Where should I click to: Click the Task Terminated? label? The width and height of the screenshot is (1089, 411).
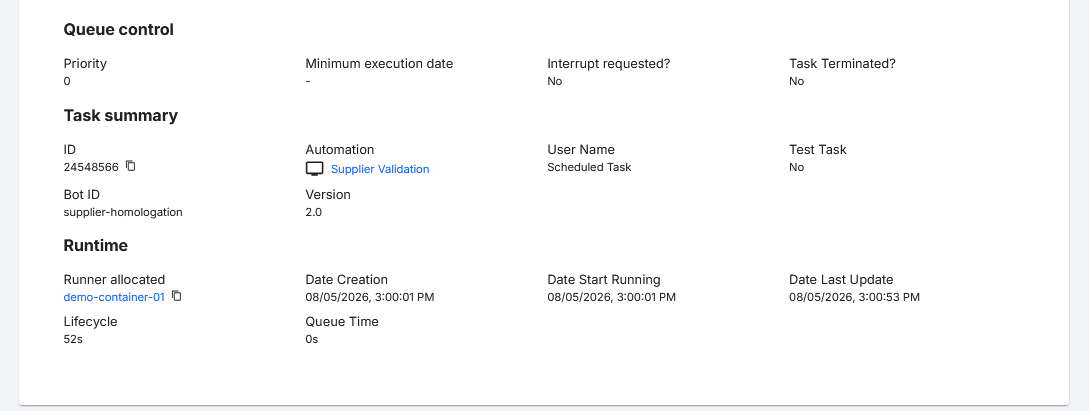pos(842,63)
